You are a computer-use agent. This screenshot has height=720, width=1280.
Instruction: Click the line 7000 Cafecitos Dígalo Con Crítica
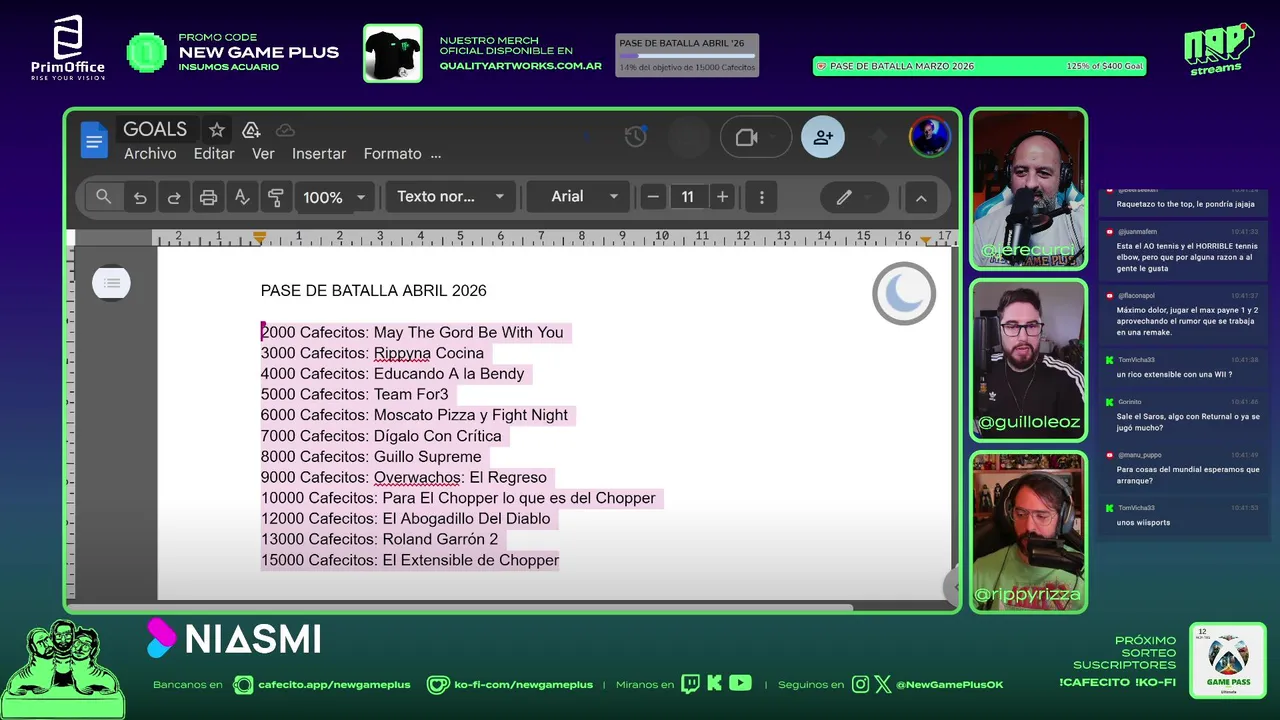click(381, 436)
